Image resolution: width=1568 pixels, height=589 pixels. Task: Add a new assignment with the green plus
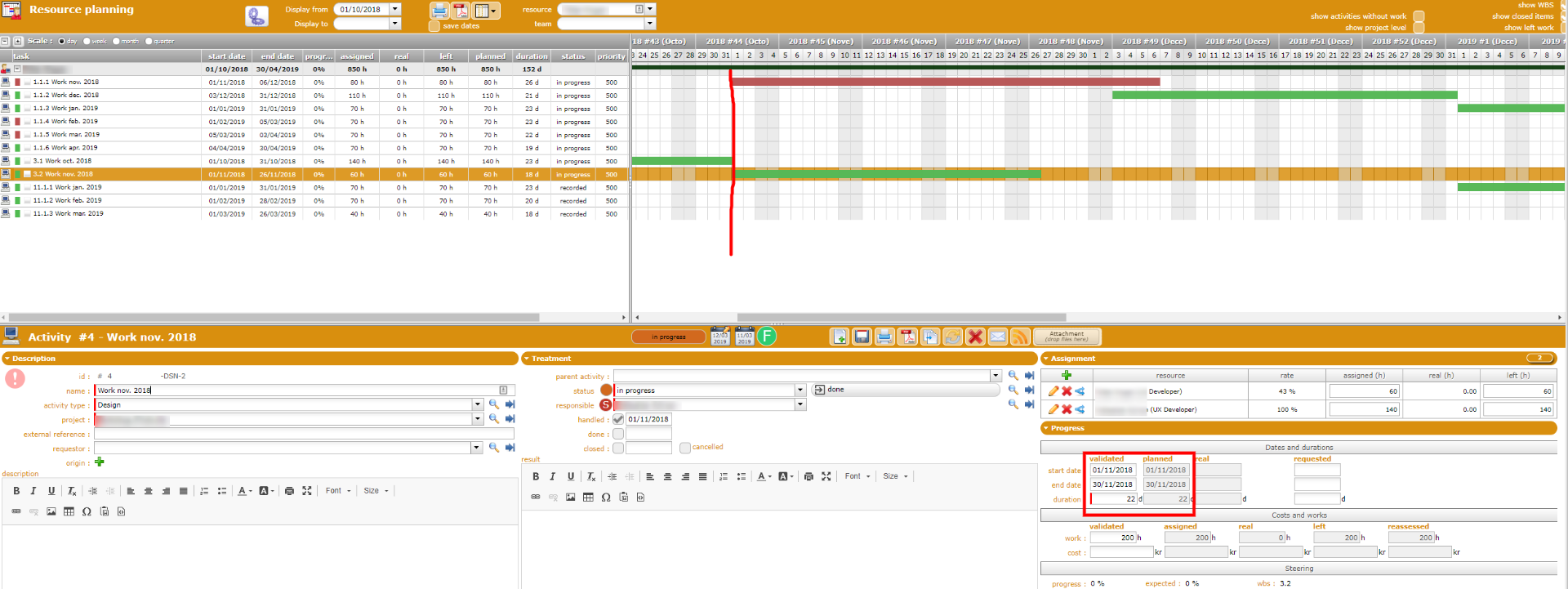(1066, 376)
